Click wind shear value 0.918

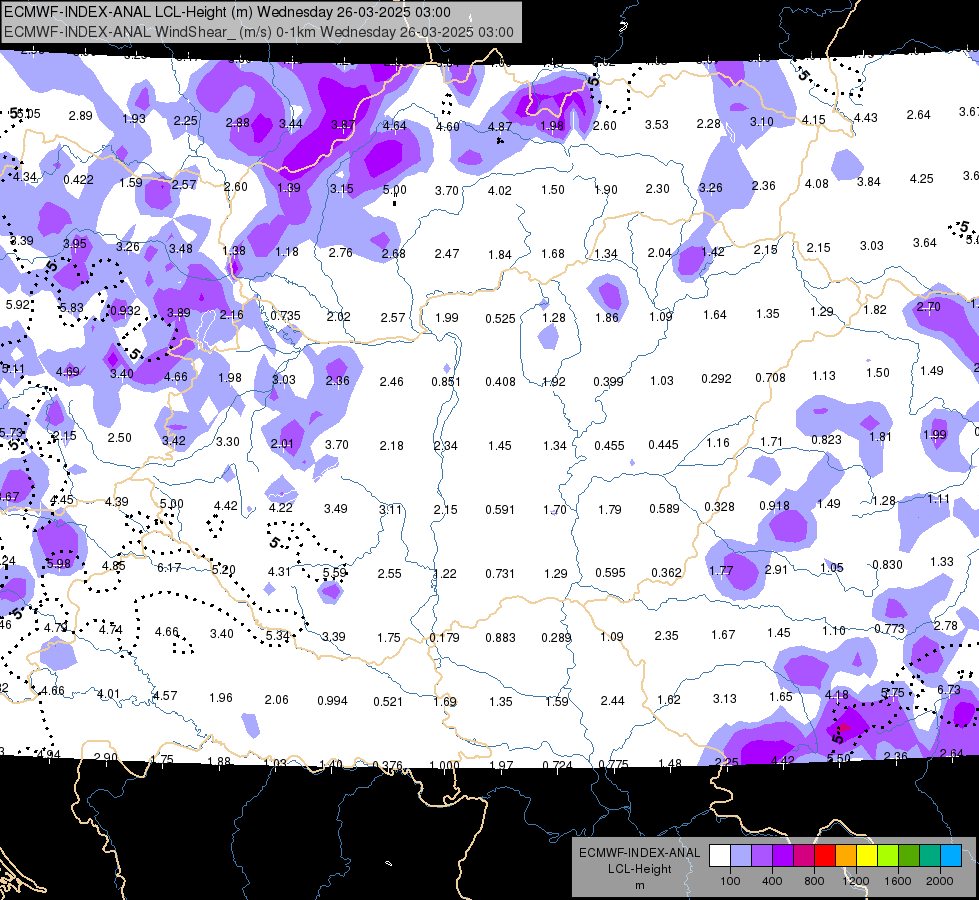(x=774, y=505)
